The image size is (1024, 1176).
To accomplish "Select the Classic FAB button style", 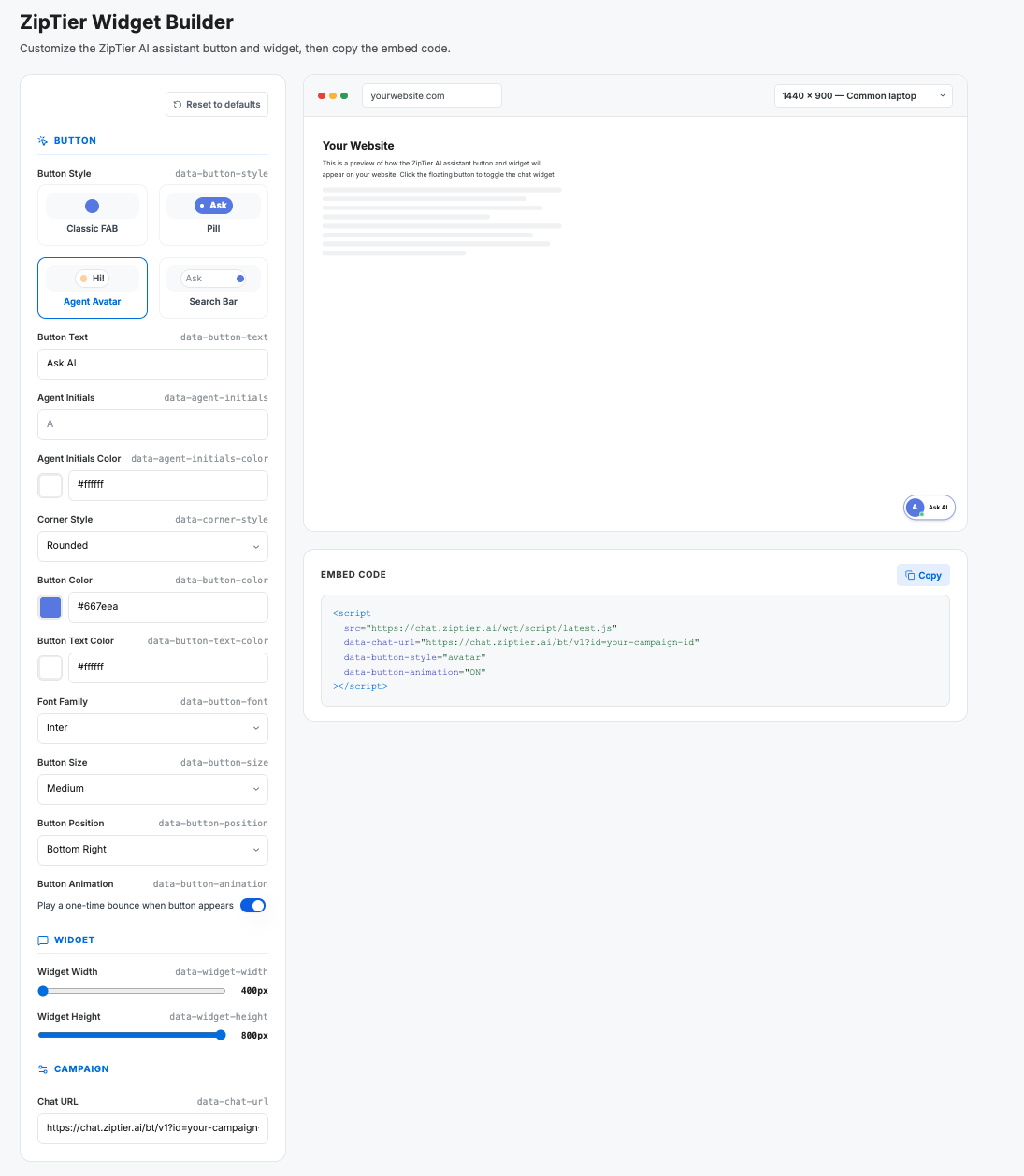I will [93, 215].
